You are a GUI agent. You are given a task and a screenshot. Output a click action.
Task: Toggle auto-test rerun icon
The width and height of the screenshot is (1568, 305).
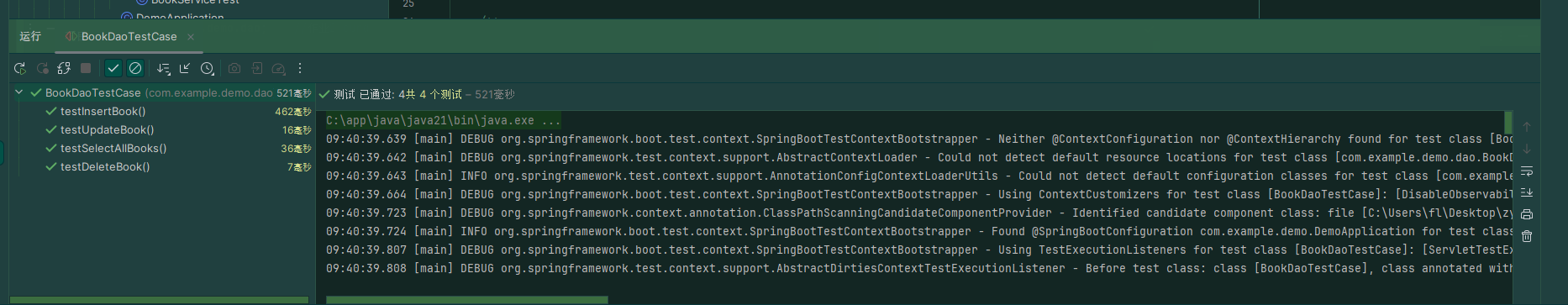pos(64,68)
